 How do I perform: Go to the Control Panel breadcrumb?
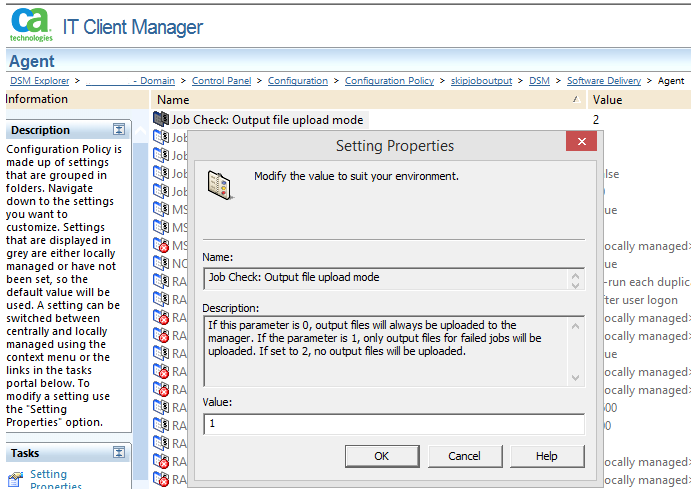click(x=221, y=81)
